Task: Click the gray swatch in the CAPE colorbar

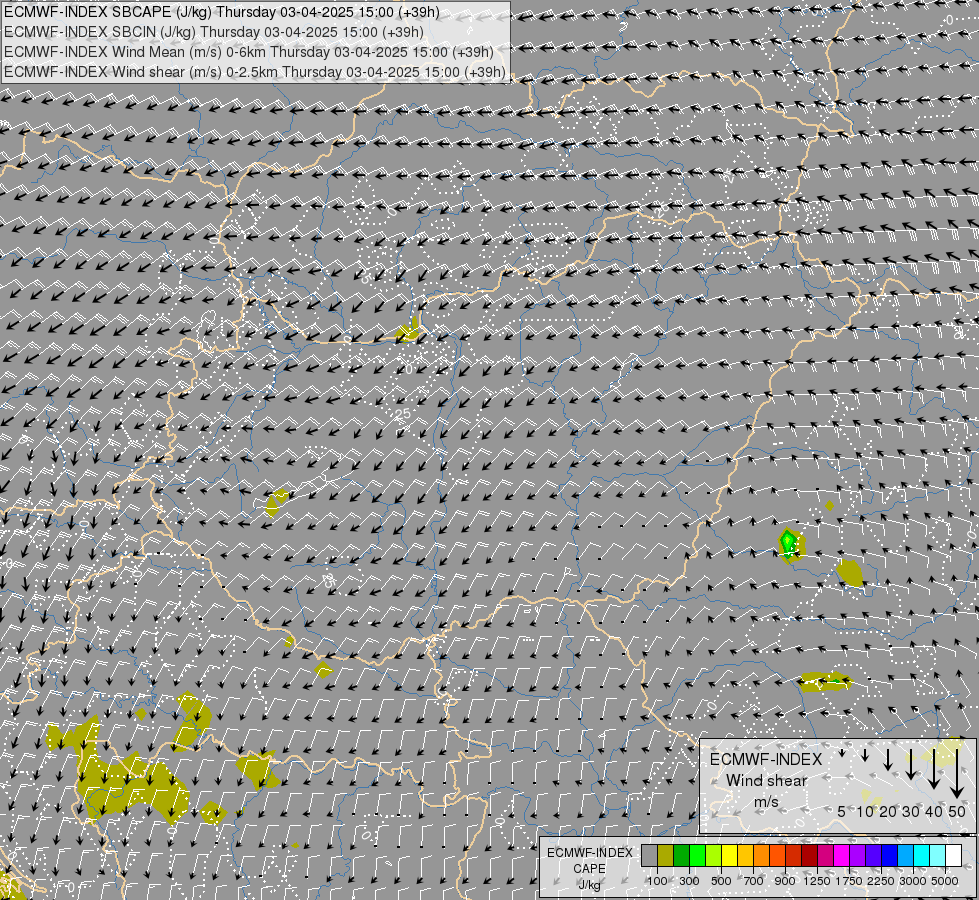Action: pos(649,855)
